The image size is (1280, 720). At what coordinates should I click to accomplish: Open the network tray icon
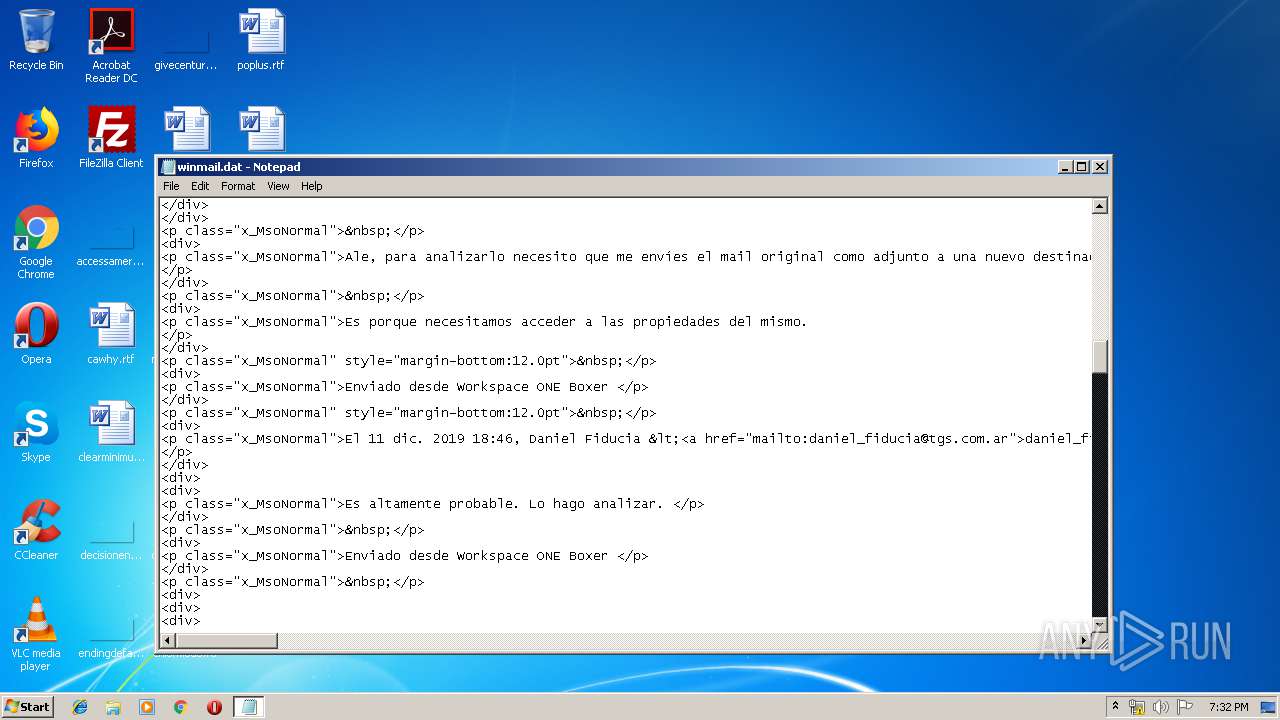click(1137, 707)
